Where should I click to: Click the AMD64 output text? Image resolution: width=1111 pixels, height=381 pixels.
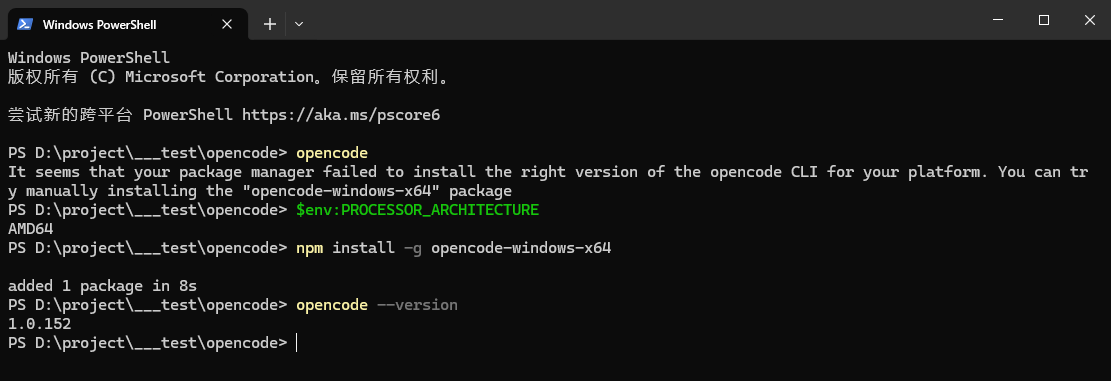point(30,229)
